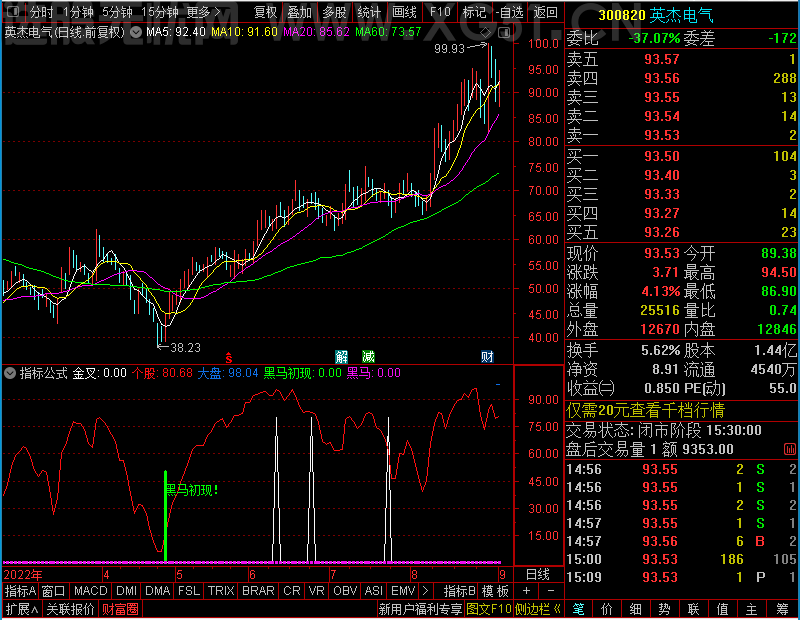Remove stock via -自选 button
This screenshot has width=800, height=620.
click(x=510, y=12)
